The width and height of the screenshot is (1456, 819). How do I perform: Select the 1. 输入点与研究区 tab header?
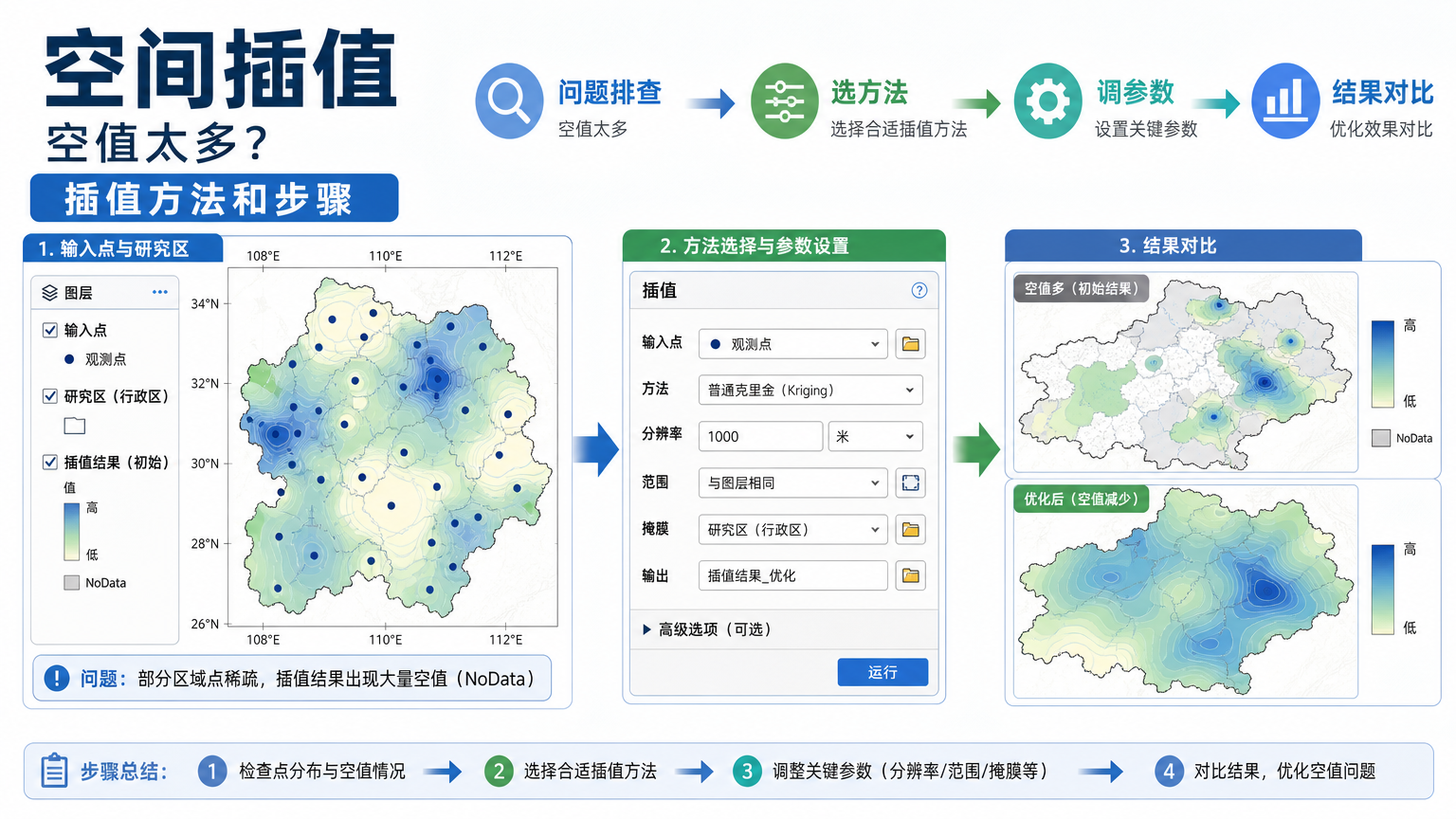point(123,248)
